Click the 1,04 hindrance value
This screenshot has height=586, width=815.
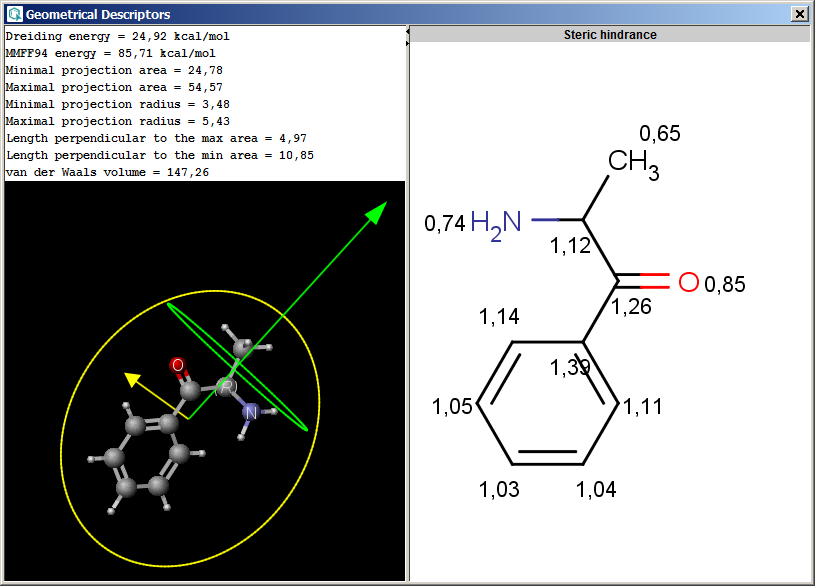(x=596, y=490)
